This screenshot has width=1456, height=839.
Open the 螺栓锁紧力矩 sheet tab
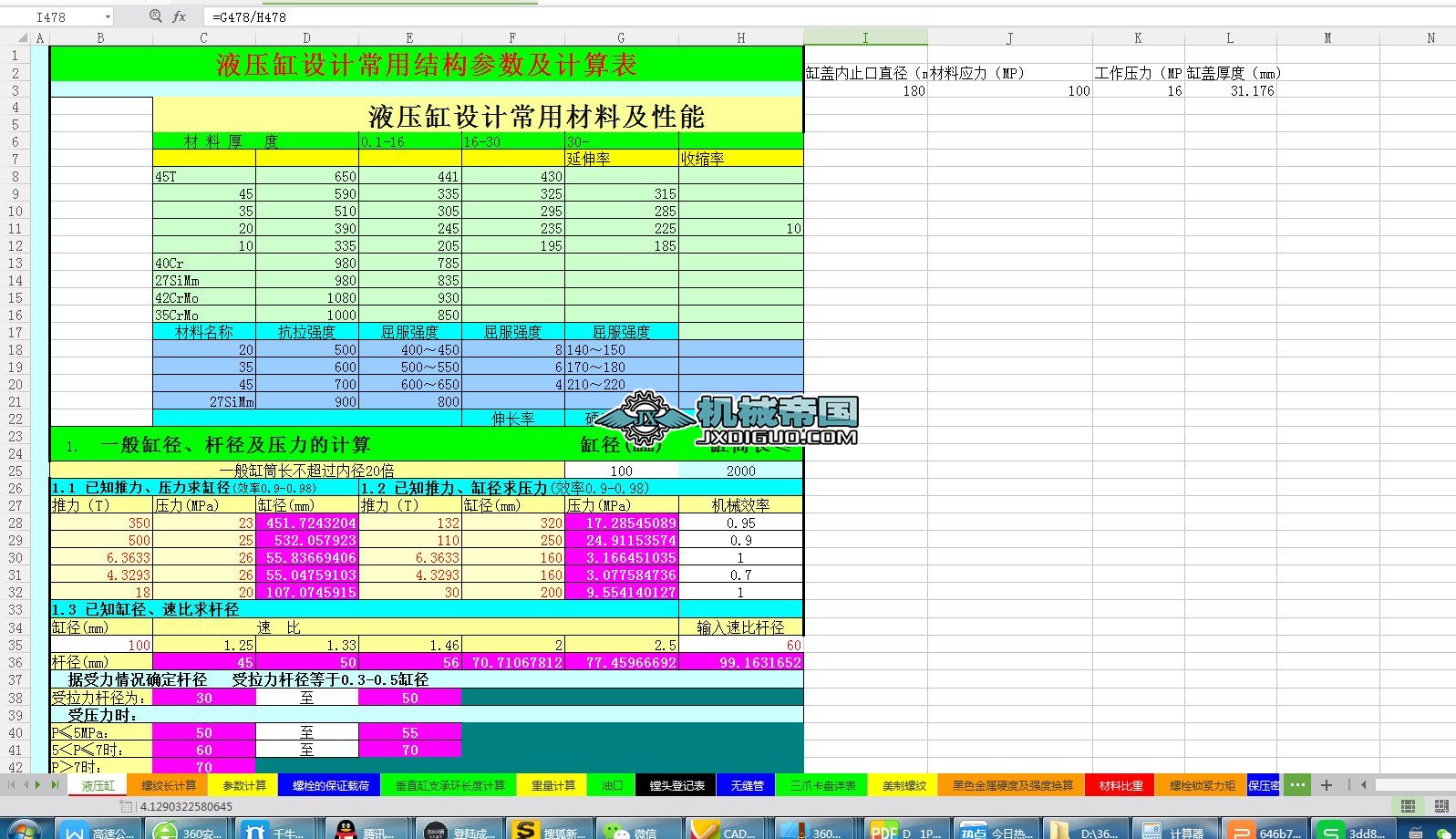click(x=1202, y=785)
